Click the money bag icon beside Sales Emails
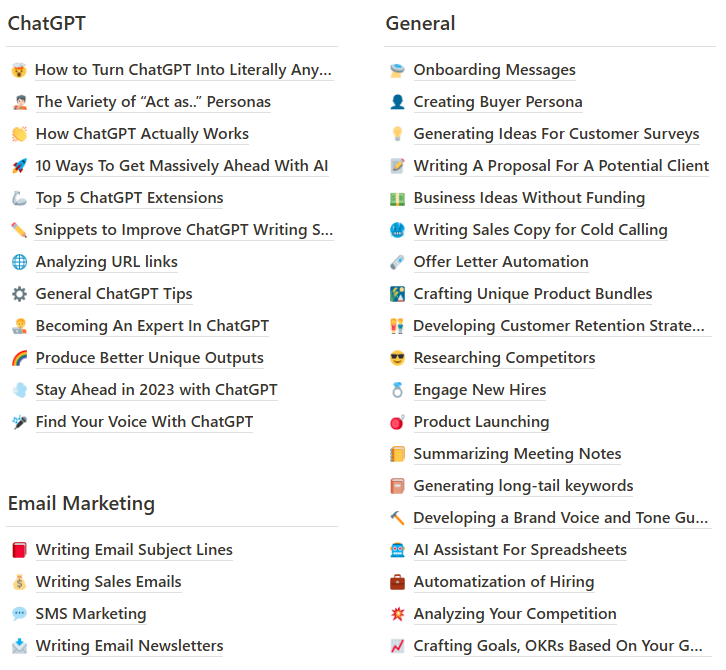 click(x=19, y=582)
